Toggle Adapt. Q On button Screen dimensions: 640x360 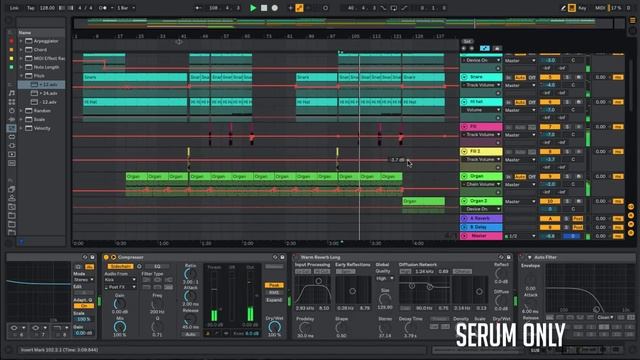(84, 306)
